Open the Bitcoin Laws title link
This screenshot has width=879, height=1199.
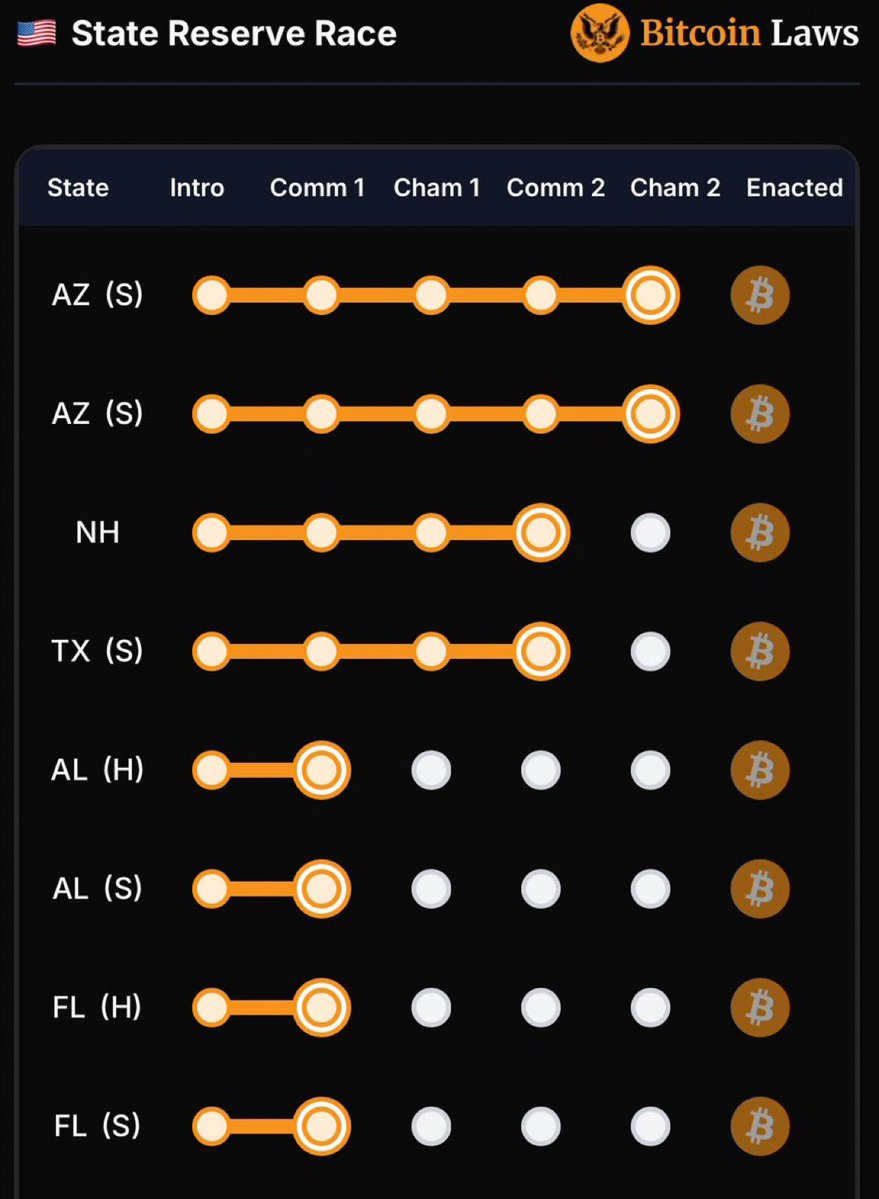click(x=749, y=33)
